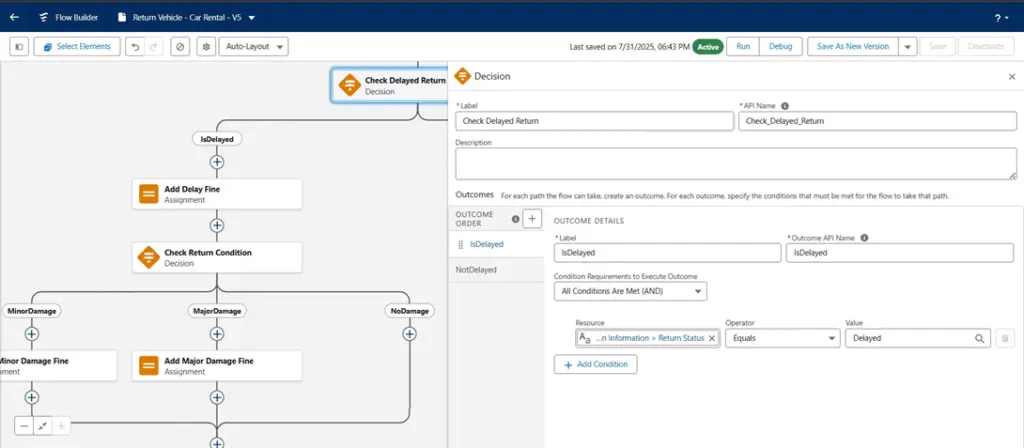Click the Add Delay Fine label text
The width and height of the screenshot is (1024, 448).
tap(192, 189)
